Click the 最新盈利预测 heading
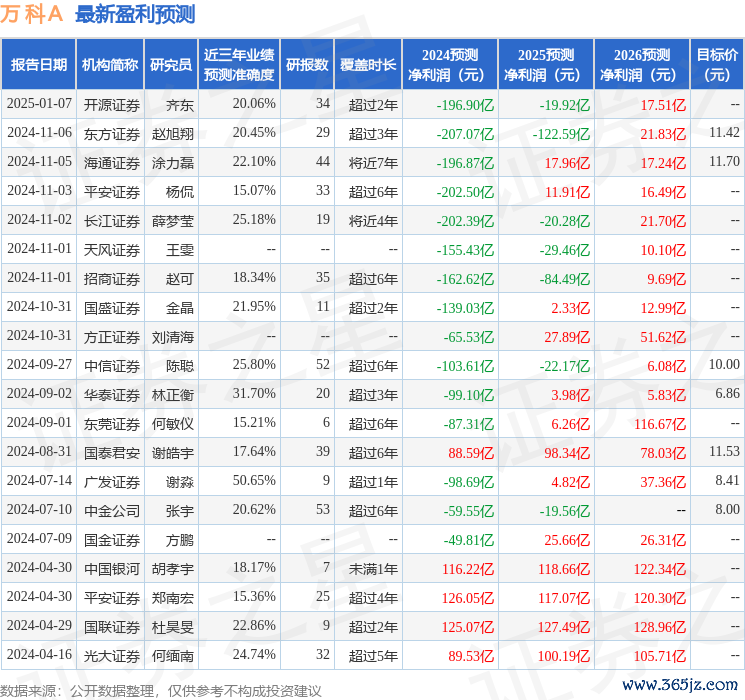 (135, 14)
